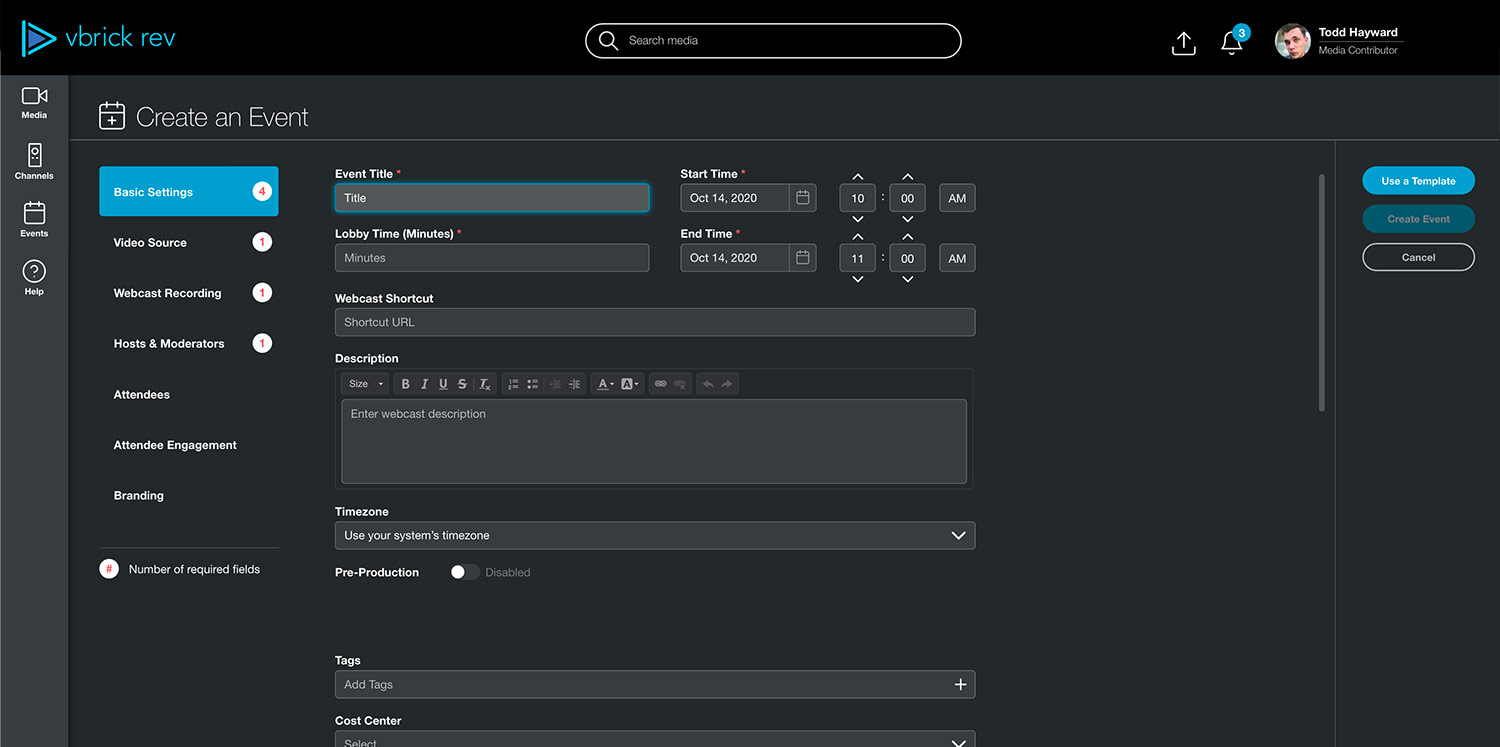Decrease Start Time hour with down arrow
Image resolution: width=1500 pixels, height=747 pixels.
coord(858,219)
